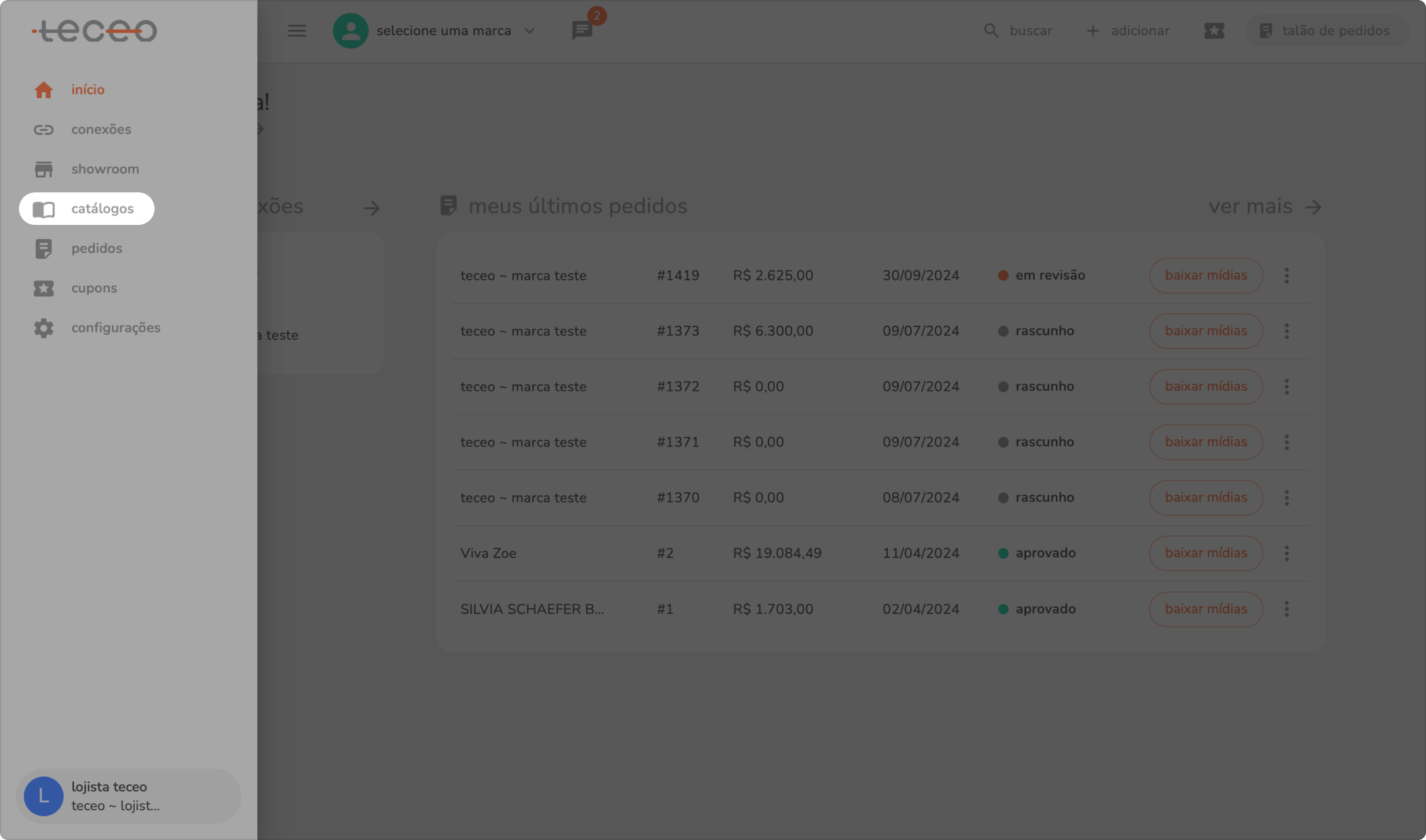Open início home menu item
This screenshot has height=840, width=1426.
coord(87,89)
